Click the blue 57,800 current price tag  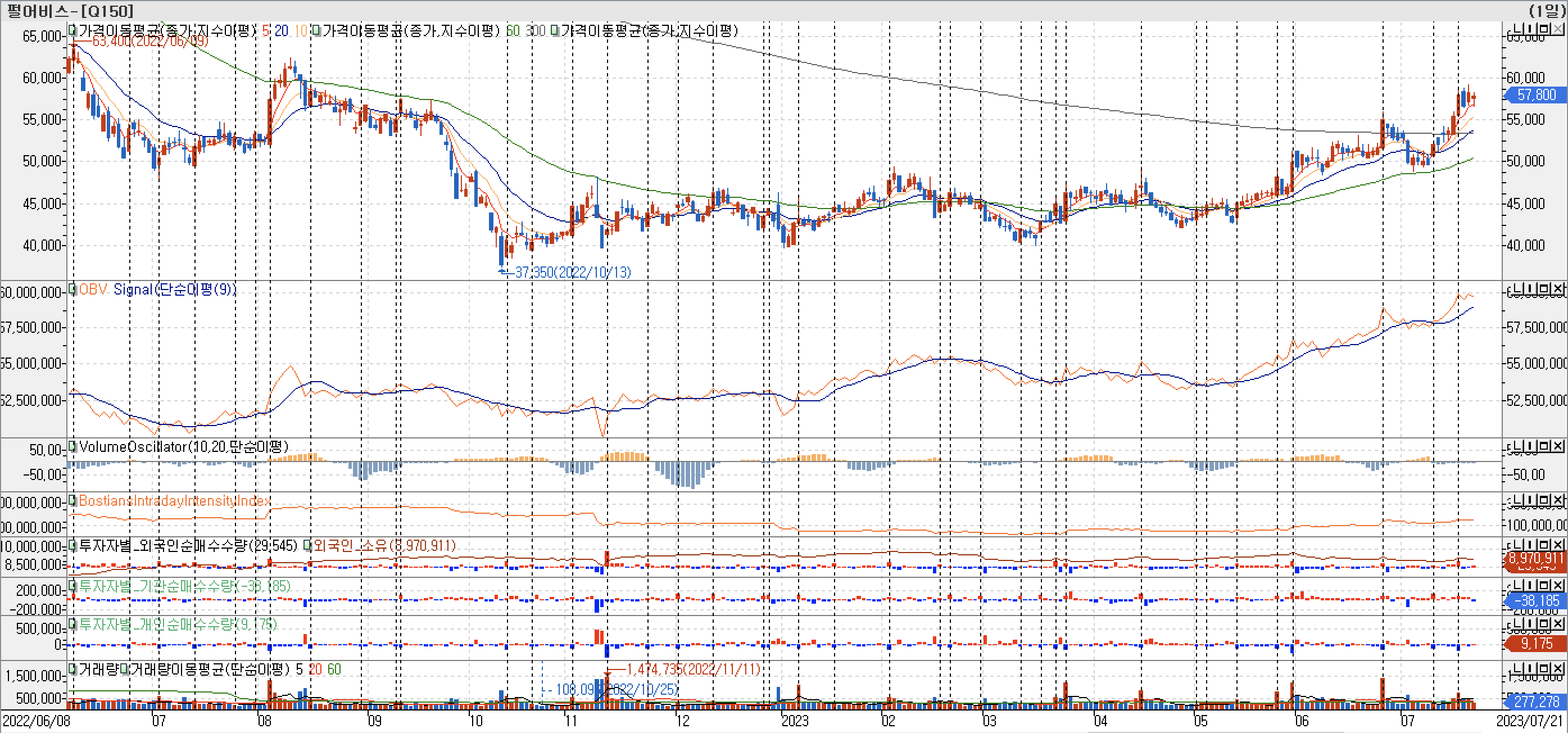pos(1536,95)
